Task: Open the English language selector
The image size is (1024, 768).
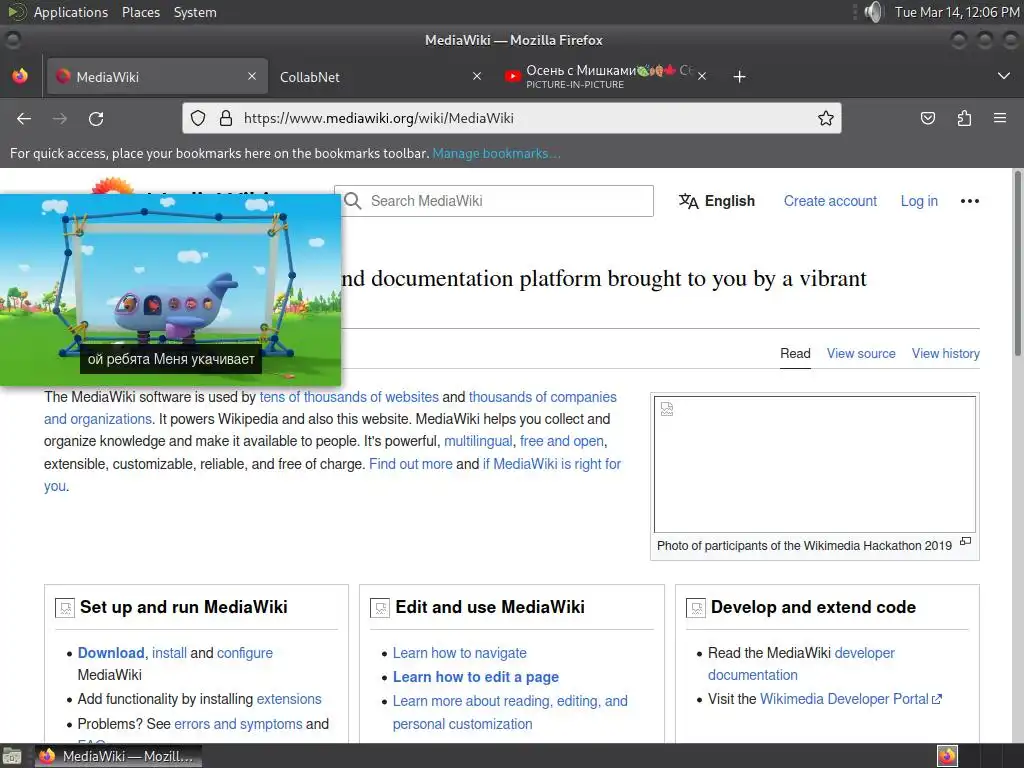Action: [x=716, y=201]
